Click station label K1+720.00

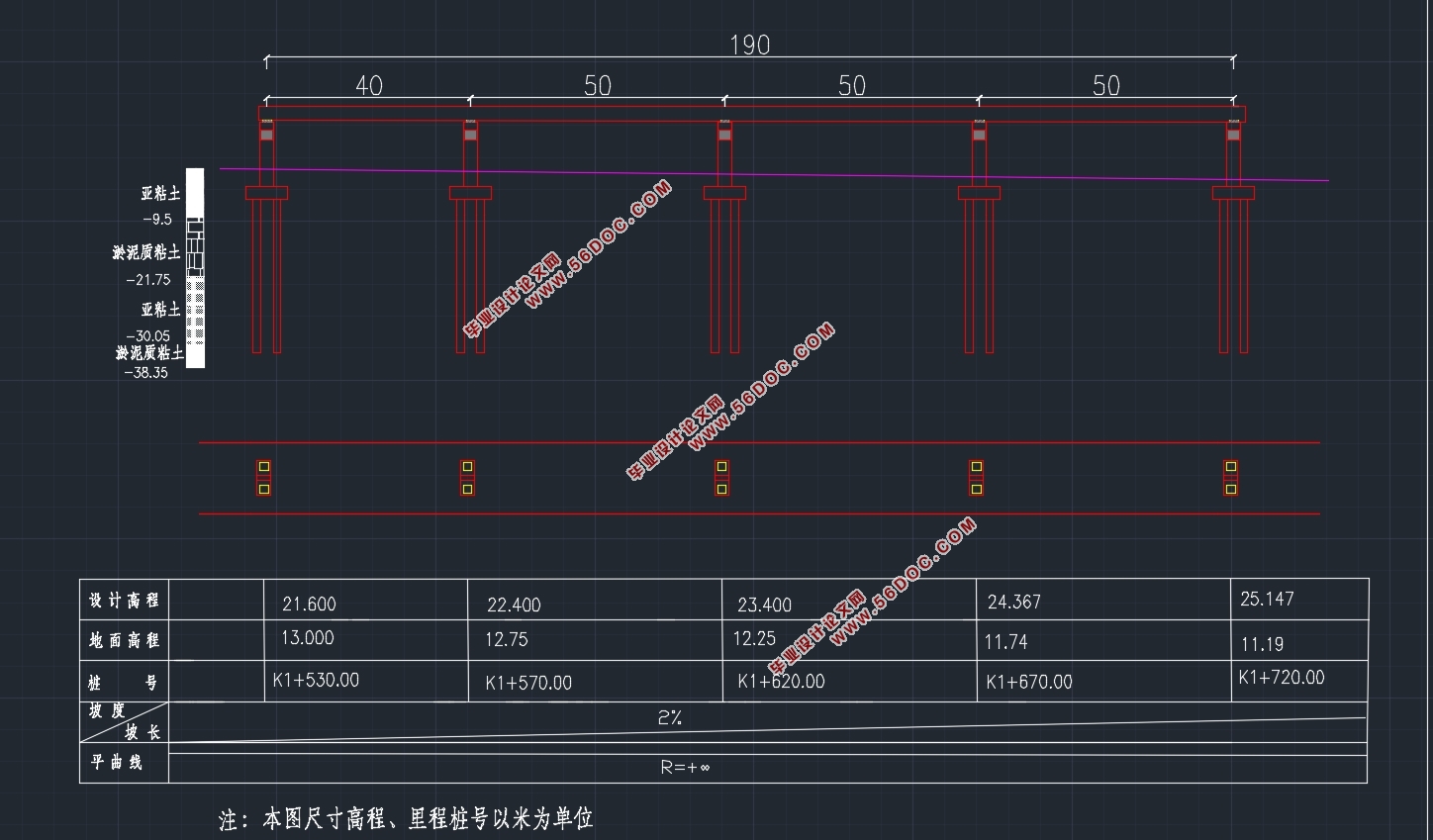[x=1281, y=678]
